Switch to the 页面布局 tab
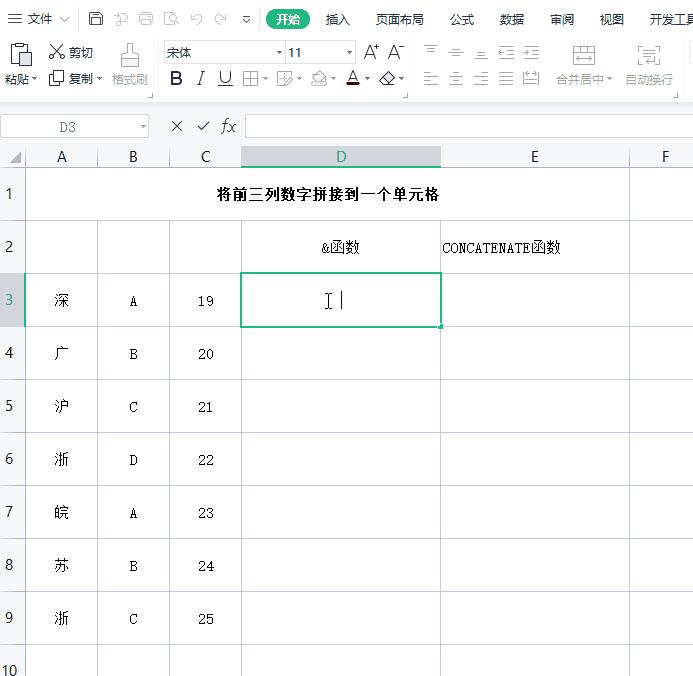693x676 pixels. [400, 19]
